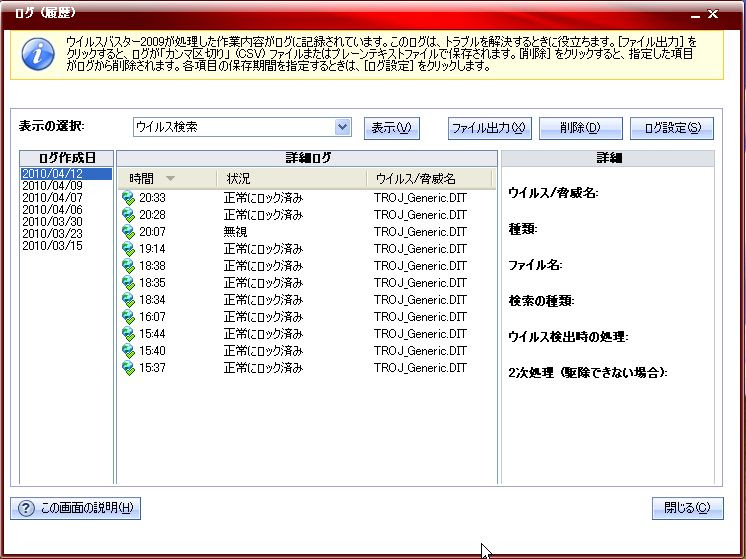
Task: Select the log date 2010/04/09
Action: pos(52,186)
